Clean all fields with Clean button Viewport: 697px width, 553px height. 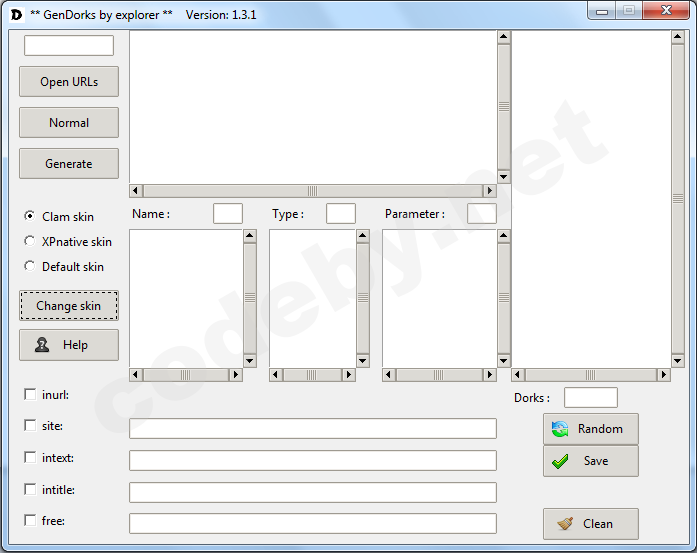click(591, 524)
